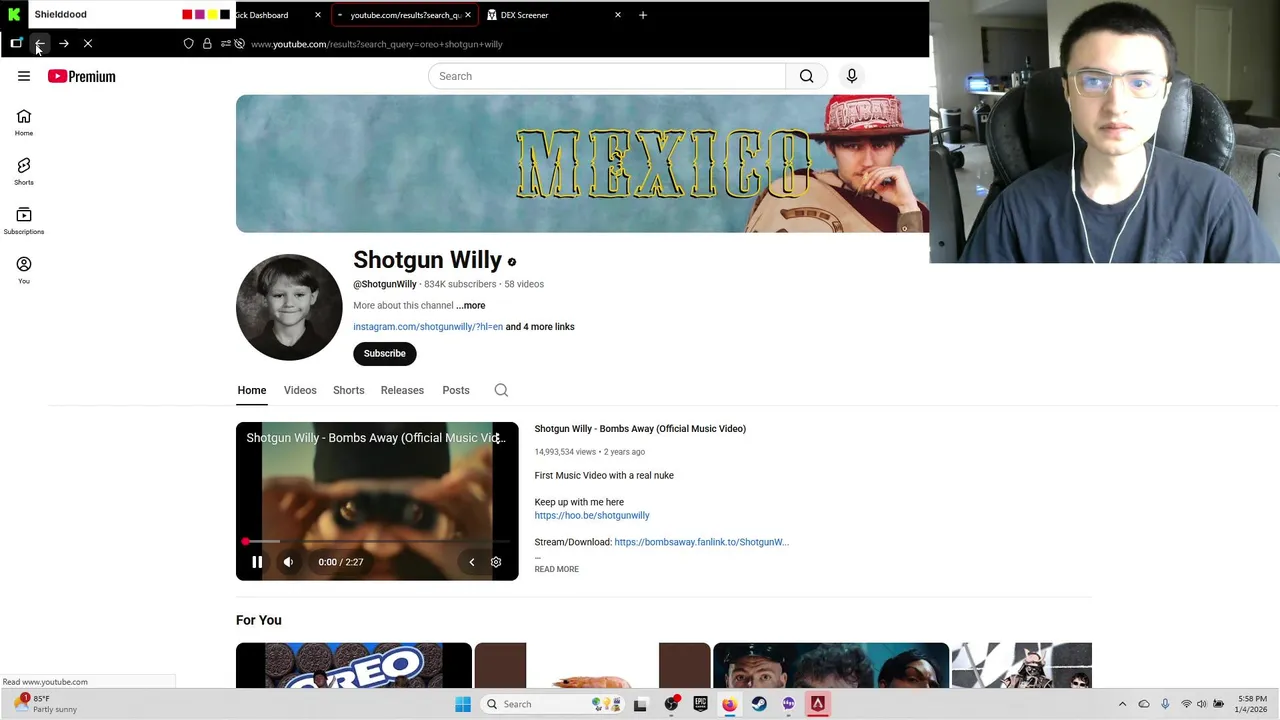This screenshot has width=1280, height=720.
Task: Open the bombsaway.fanlink.to stream link
Action: [x=701, y=542]
